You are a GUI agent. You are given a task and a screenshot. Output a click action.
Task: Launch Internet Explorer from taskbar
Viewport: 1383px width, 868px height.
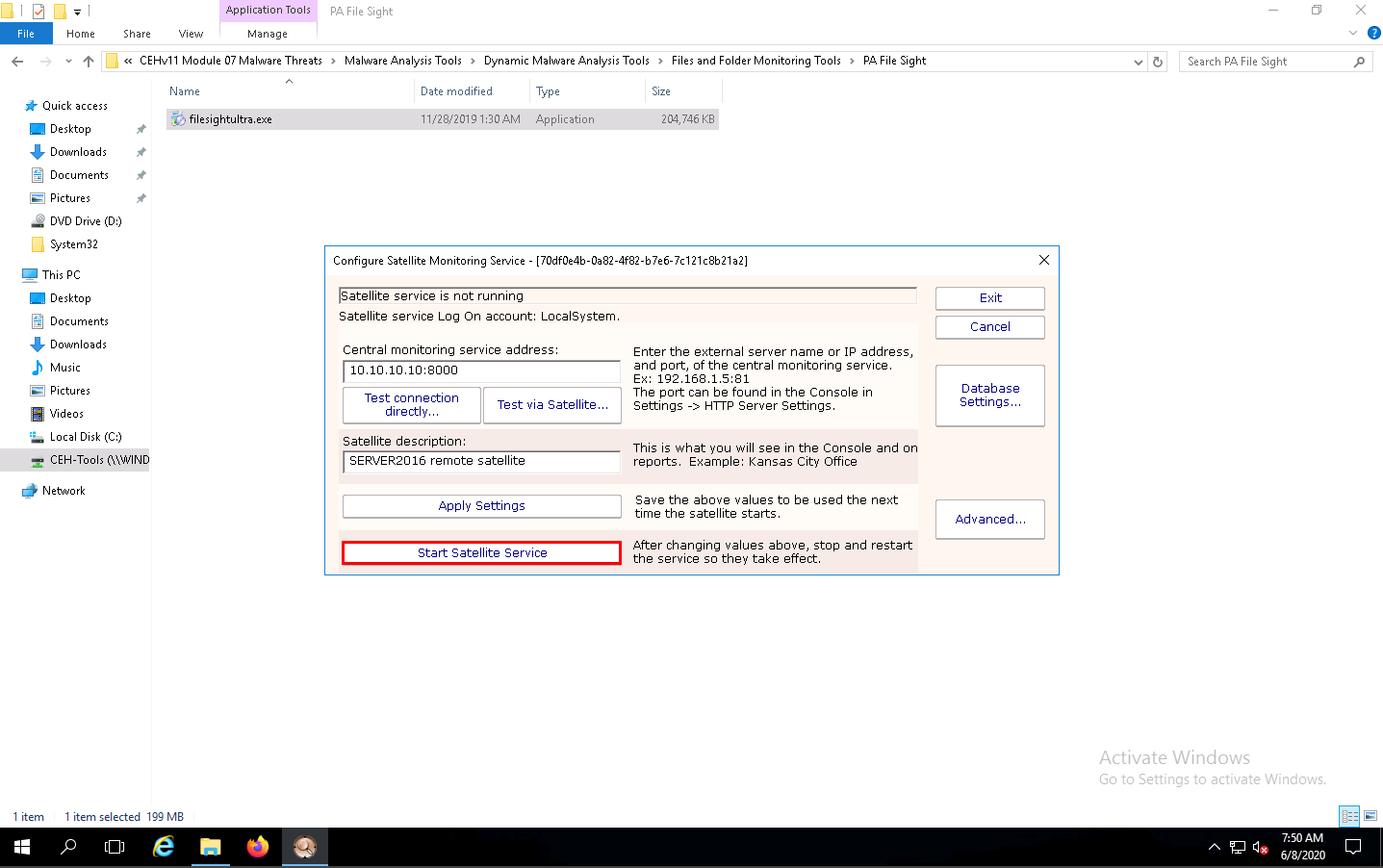pos(164,847)
